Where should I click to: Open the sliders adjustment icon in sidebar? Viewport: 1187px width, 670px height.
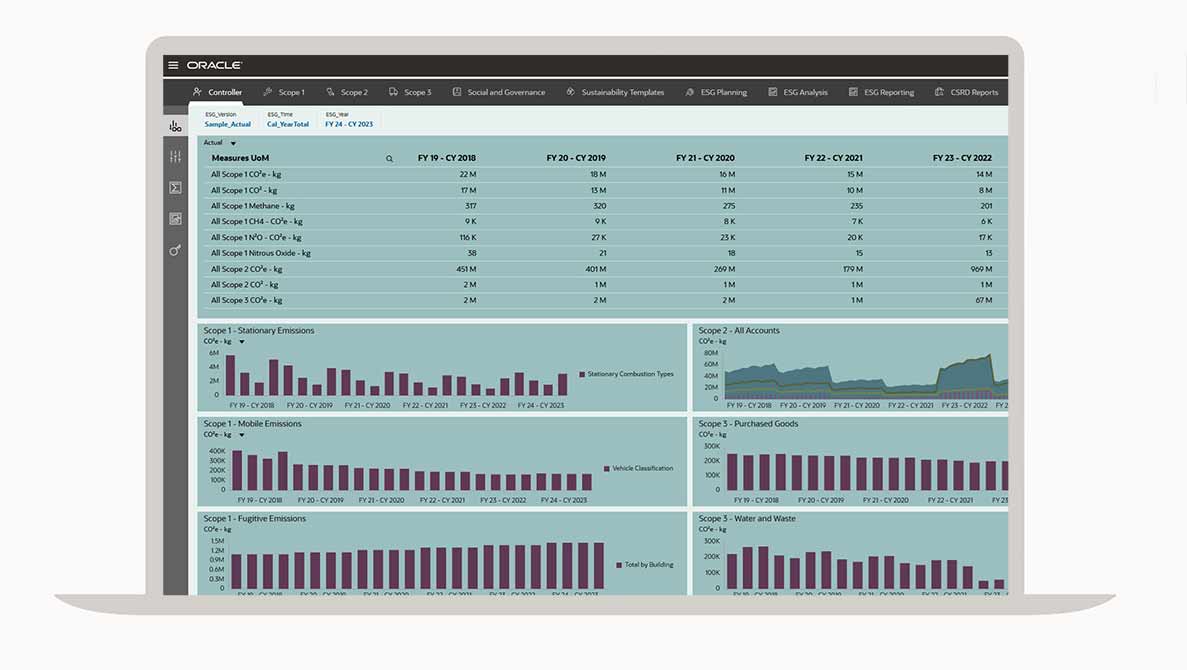(175, 157)
